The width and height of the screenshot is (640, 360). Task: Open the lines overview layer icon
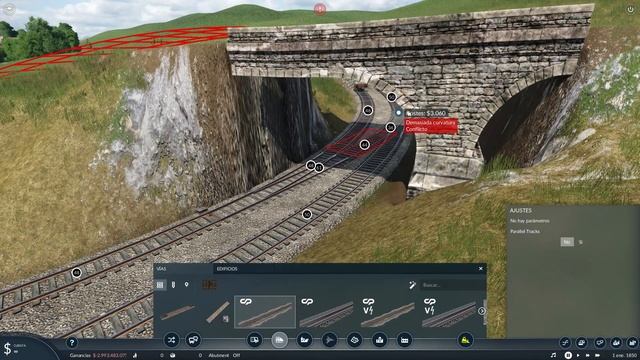(x=599, y=342)
